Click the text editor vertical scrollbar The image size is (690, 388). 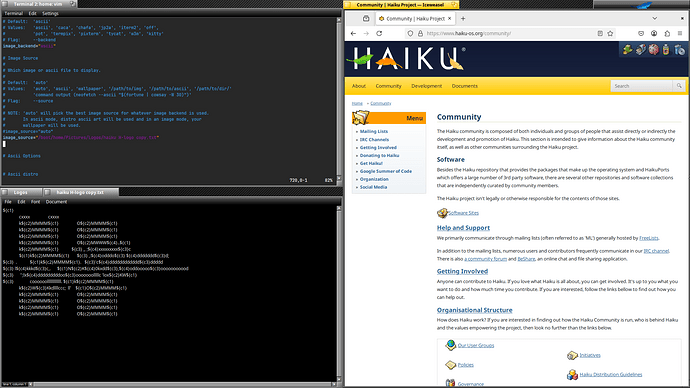tap(339, 293)
